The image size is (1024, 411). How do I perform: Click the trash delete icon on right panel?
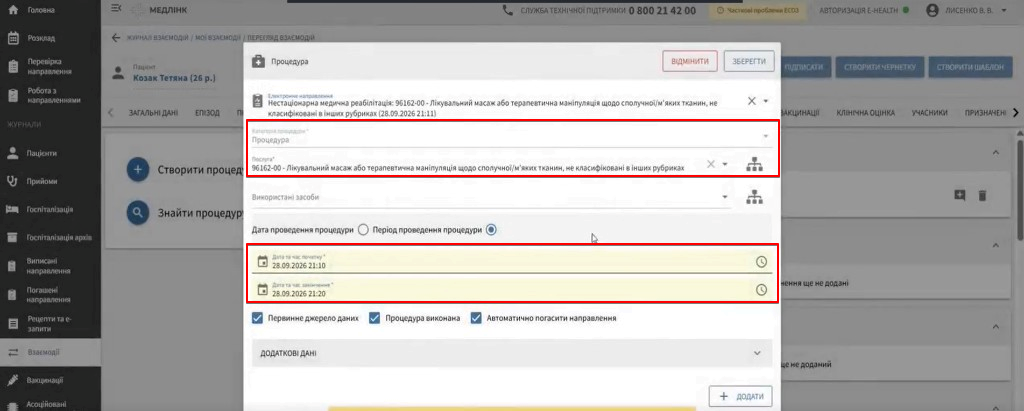tap(982, 195)
